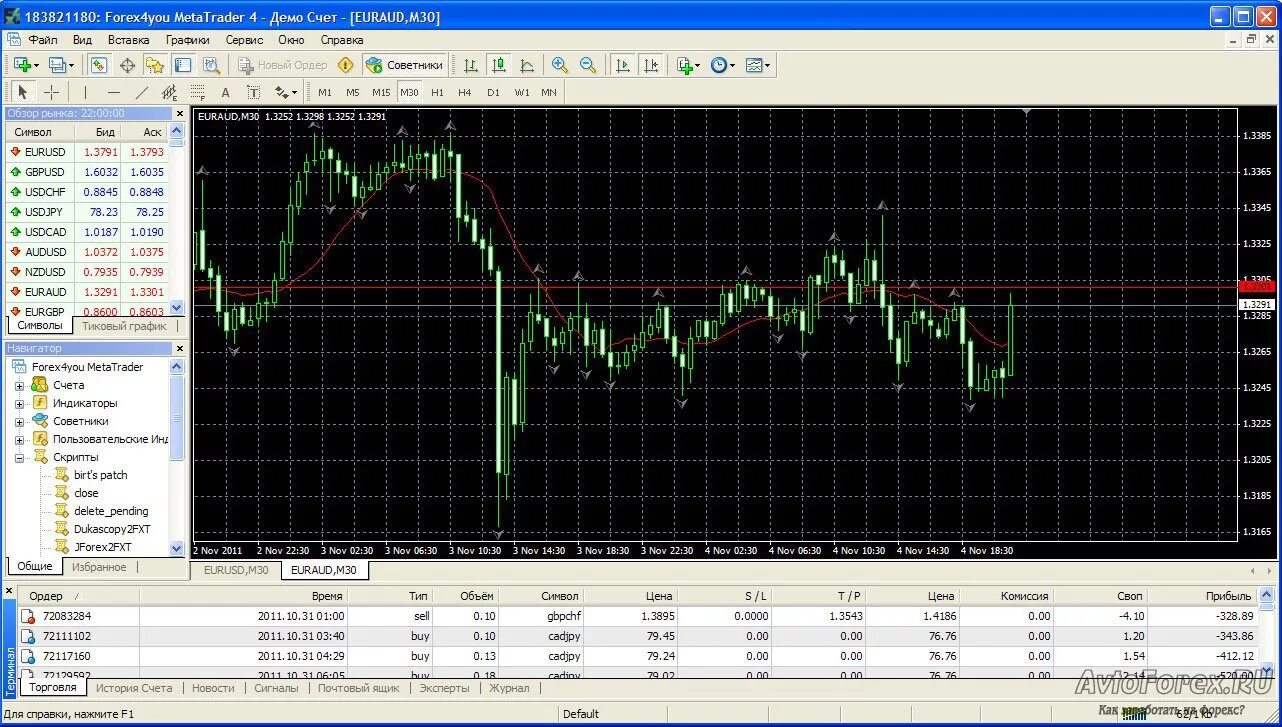The height and width of the screenshot is (727, 1282).
Task: Open the Сервис menu
Action: point(244,40)
